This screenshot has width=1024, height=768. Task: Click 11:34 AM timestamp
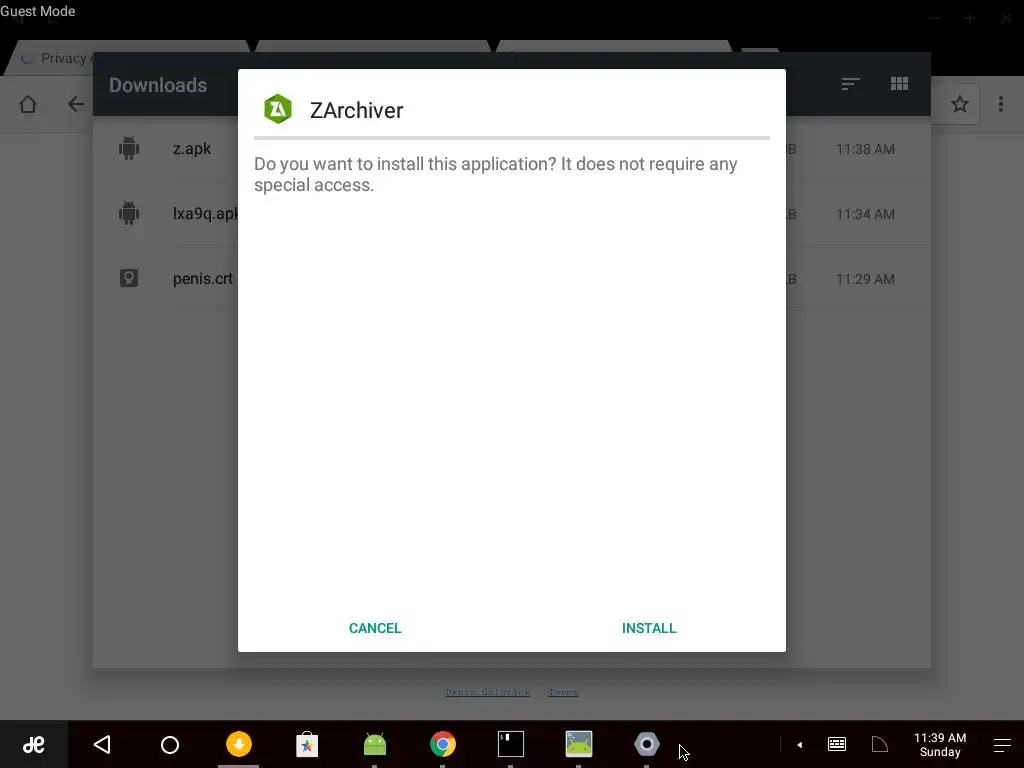(x=865, y=214)
